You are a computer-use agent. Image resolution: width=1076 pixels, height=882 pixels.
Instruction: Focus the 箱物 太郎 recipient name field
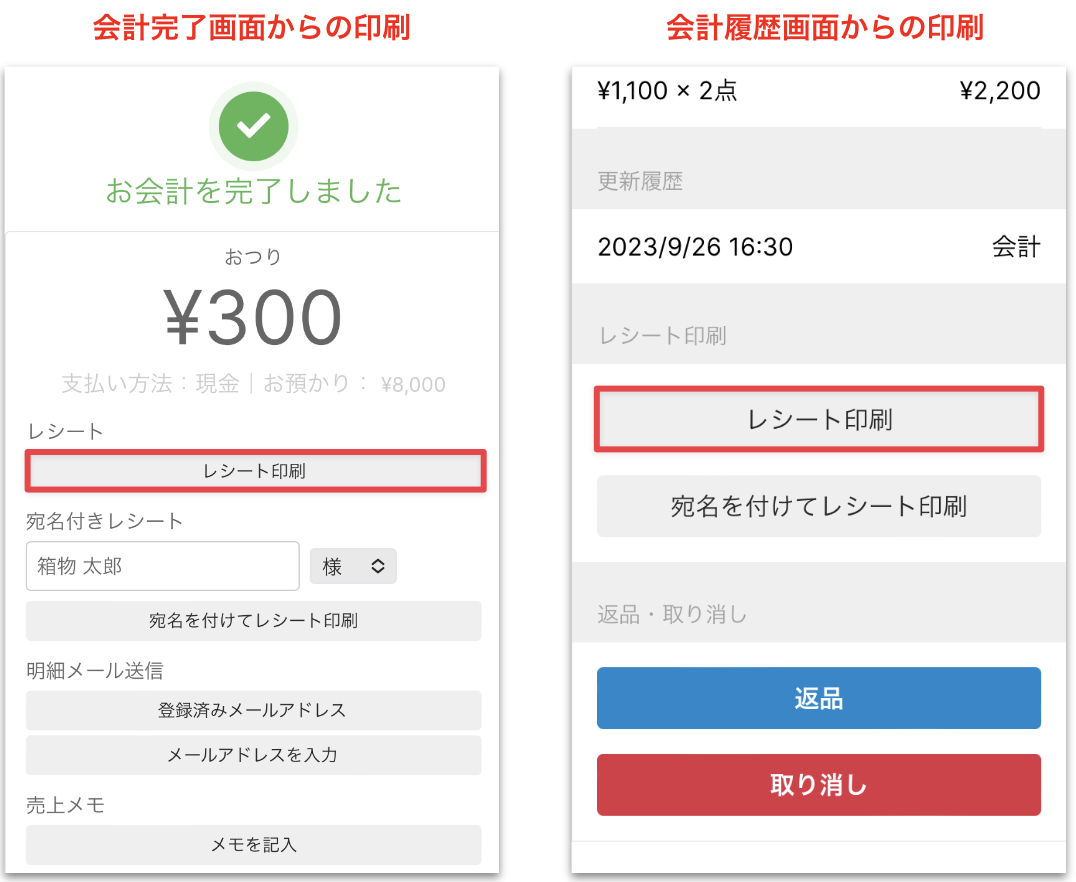coord(162,566)
